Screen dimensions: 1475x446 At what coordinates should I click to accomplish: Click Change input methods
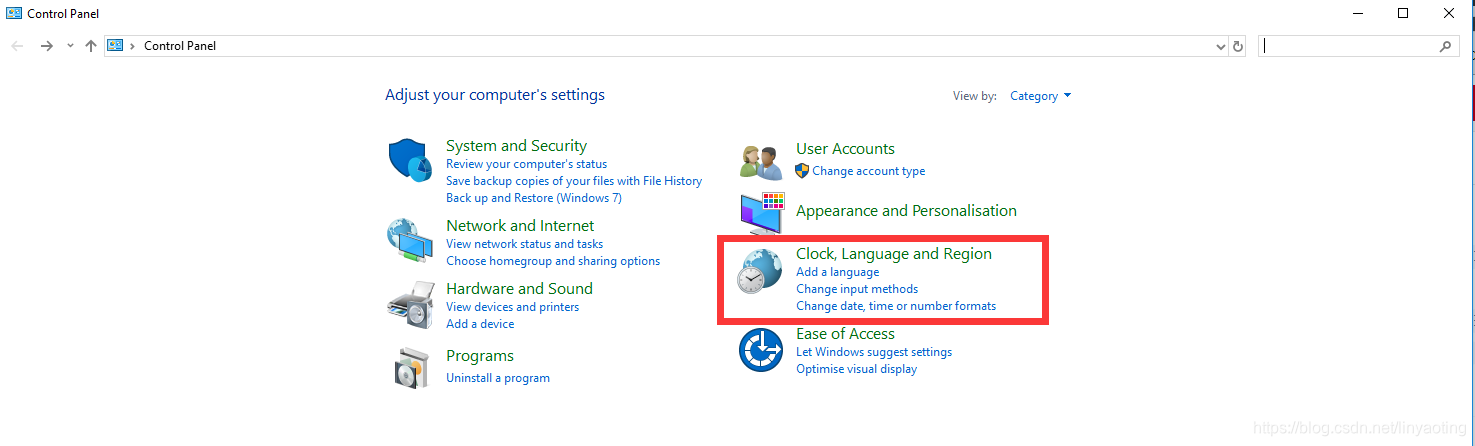pos(857,289)
